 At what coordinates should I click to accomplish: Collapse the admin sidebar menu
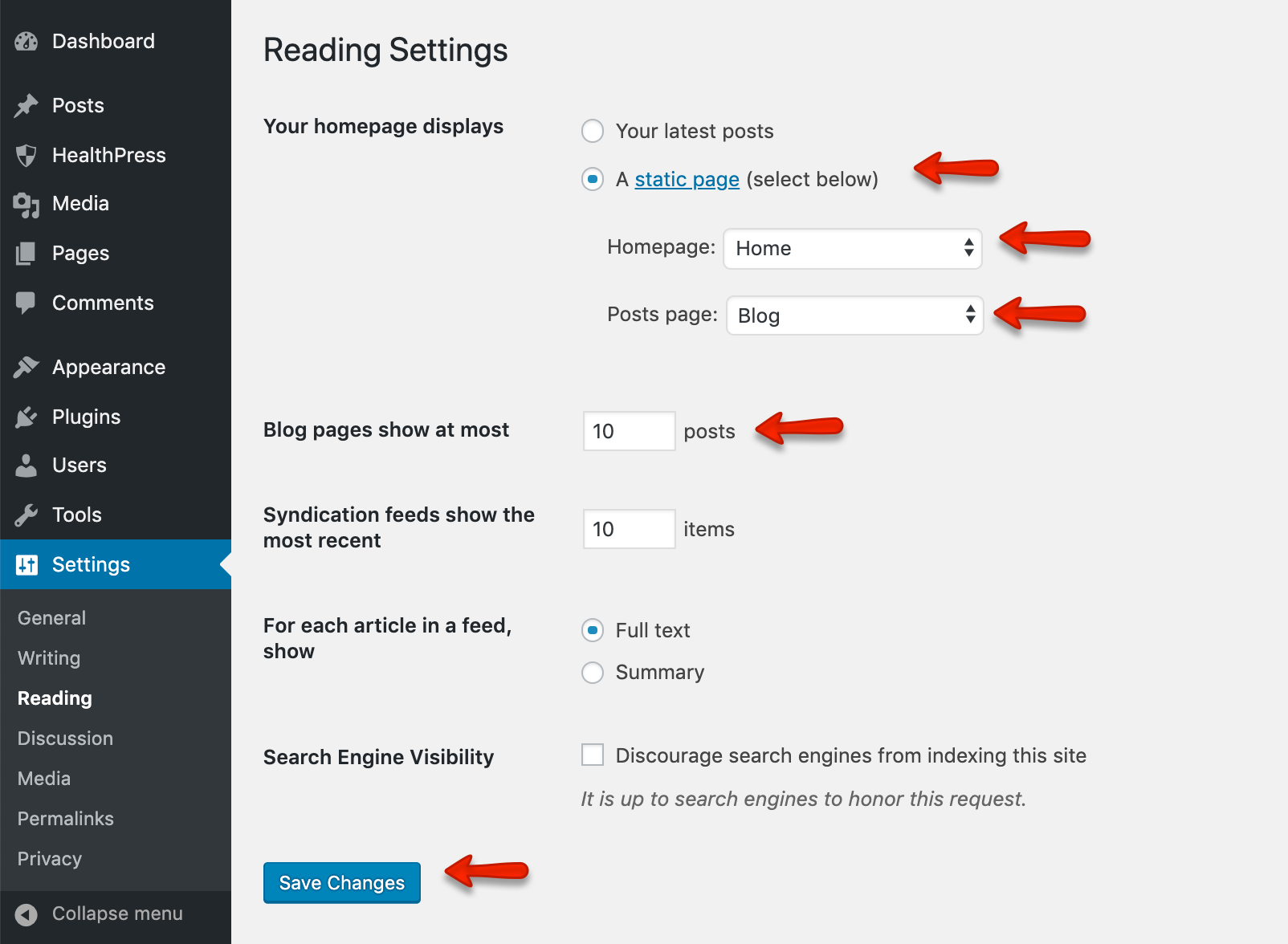click(100, 914)
